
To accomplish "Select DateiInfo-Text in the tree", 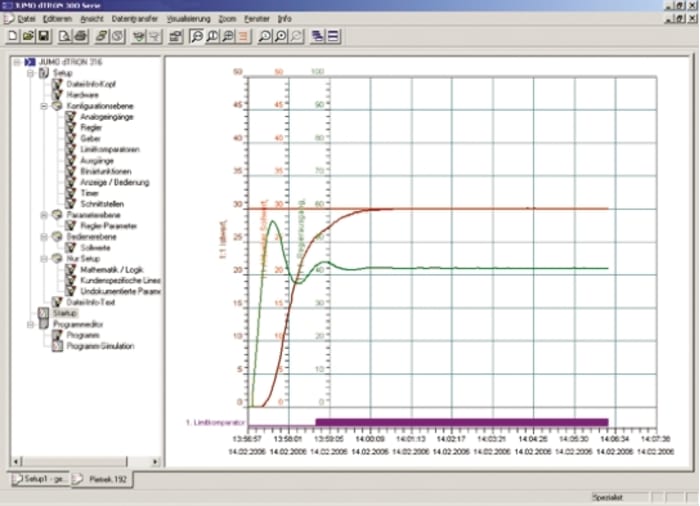I will tap(91, 302).
